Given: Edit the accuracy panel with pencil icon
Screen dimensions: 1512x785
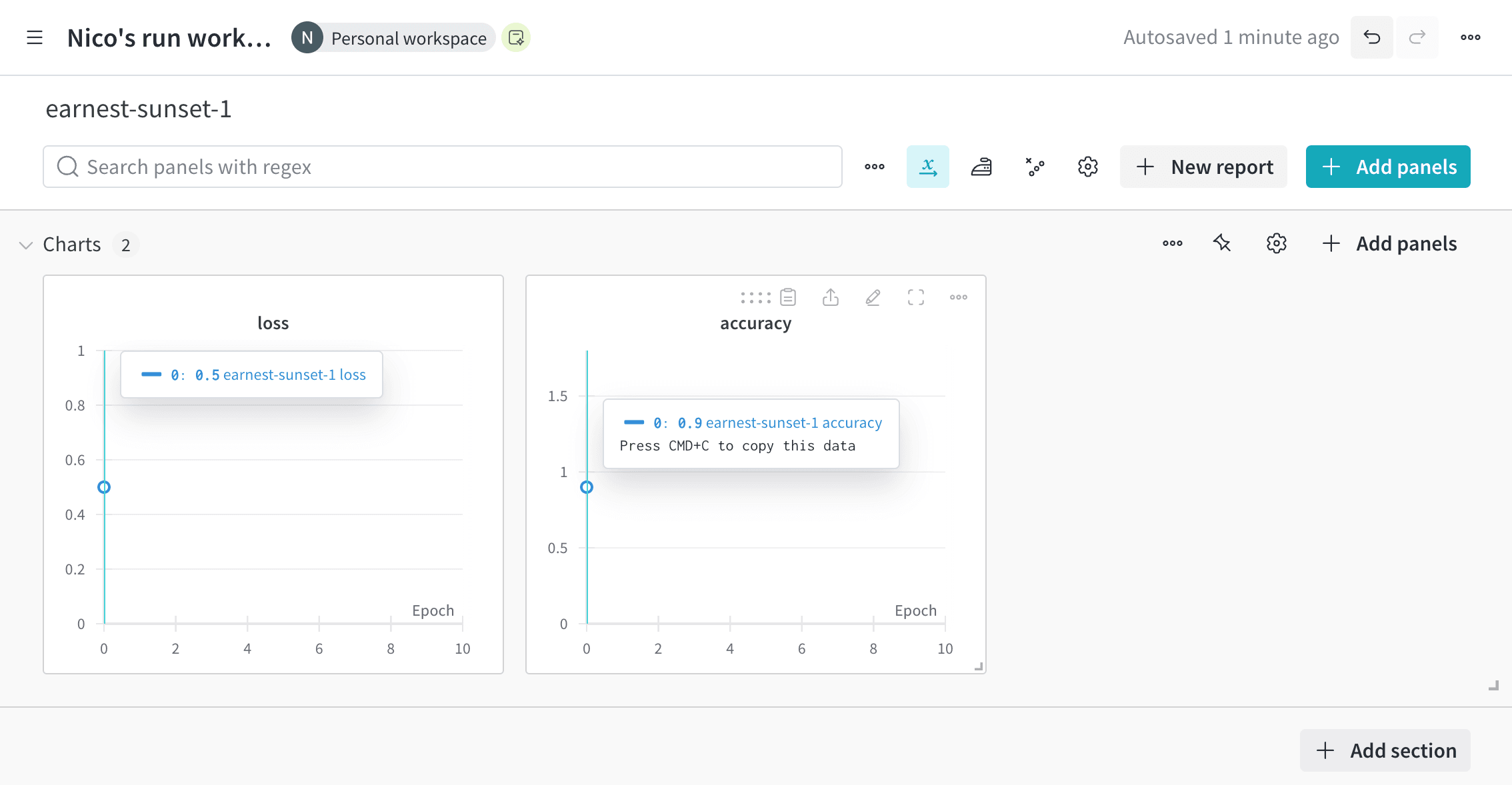Looking at the screenshot, I should [x=873, y=297].
